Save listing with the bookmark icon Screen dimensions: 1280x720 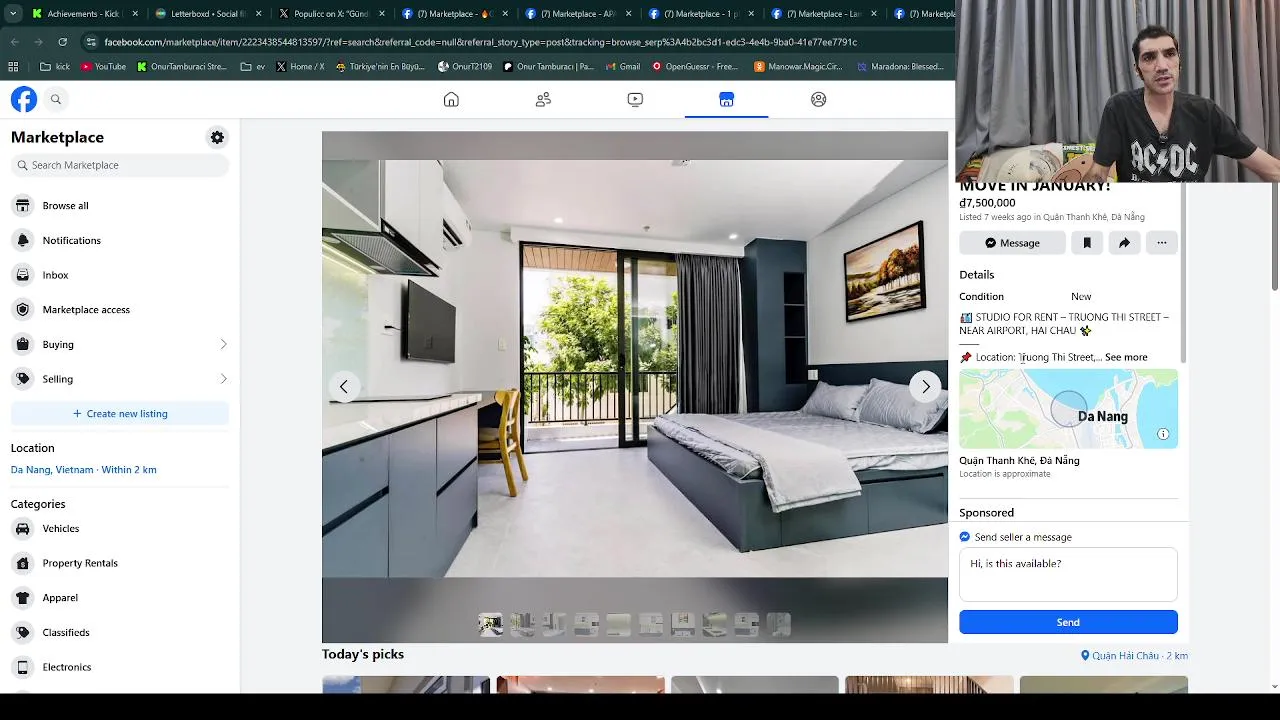[x=1087, y=243]
